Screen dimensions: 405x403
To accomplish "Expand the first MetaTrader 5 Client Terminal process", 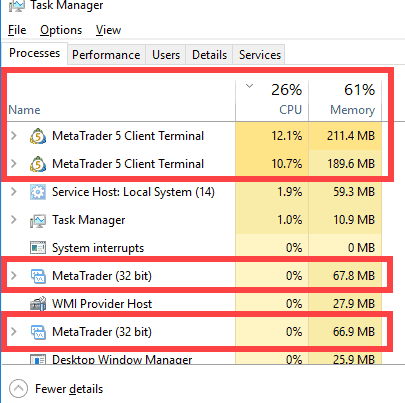I will tap(14, 136).
